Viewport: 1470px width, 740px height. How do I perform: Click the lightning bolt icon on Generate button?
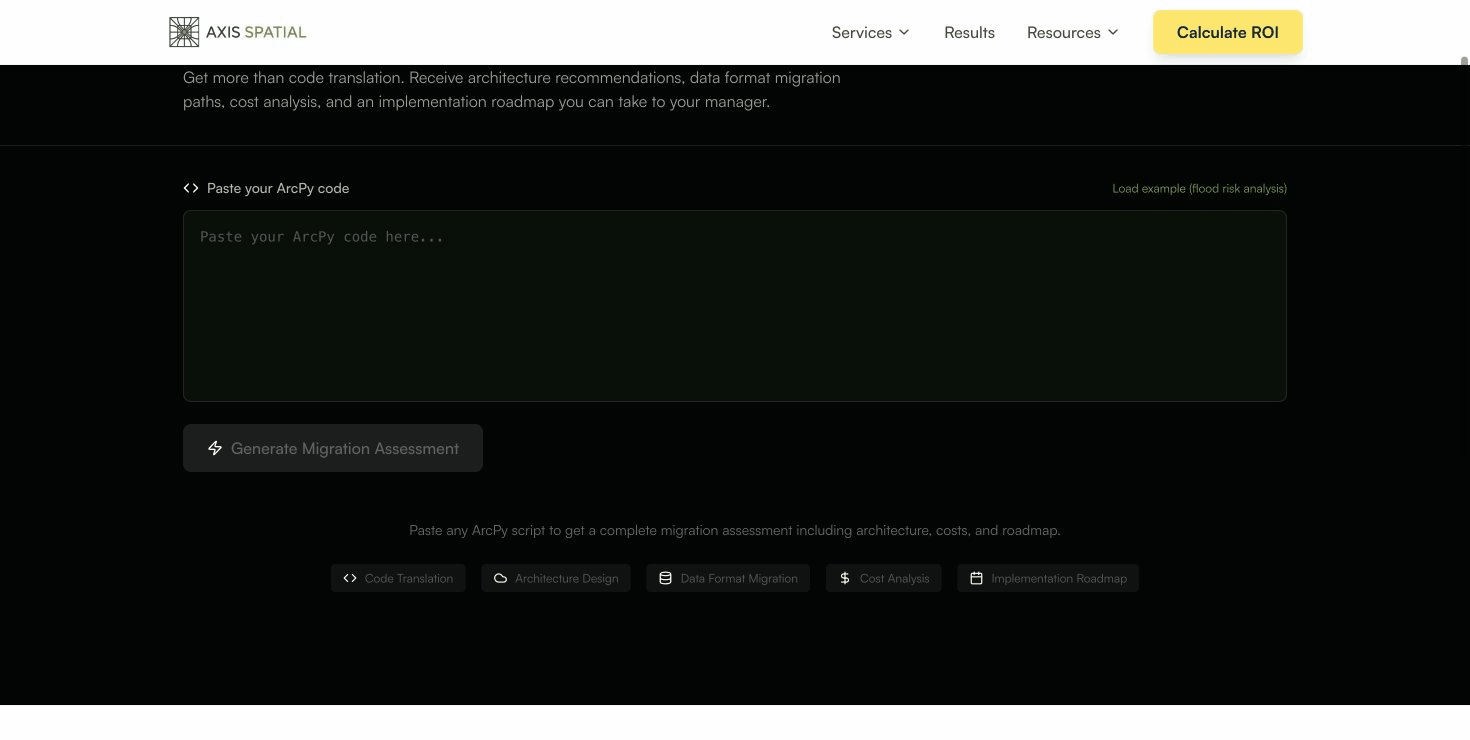(x=215, y=448)
